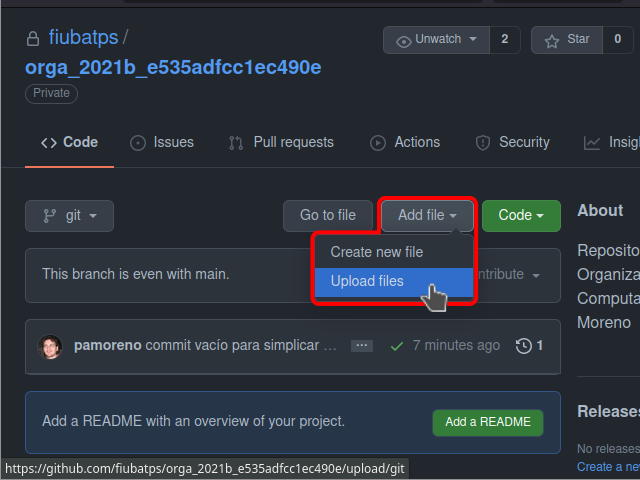Go to the Actions tab

405,142
